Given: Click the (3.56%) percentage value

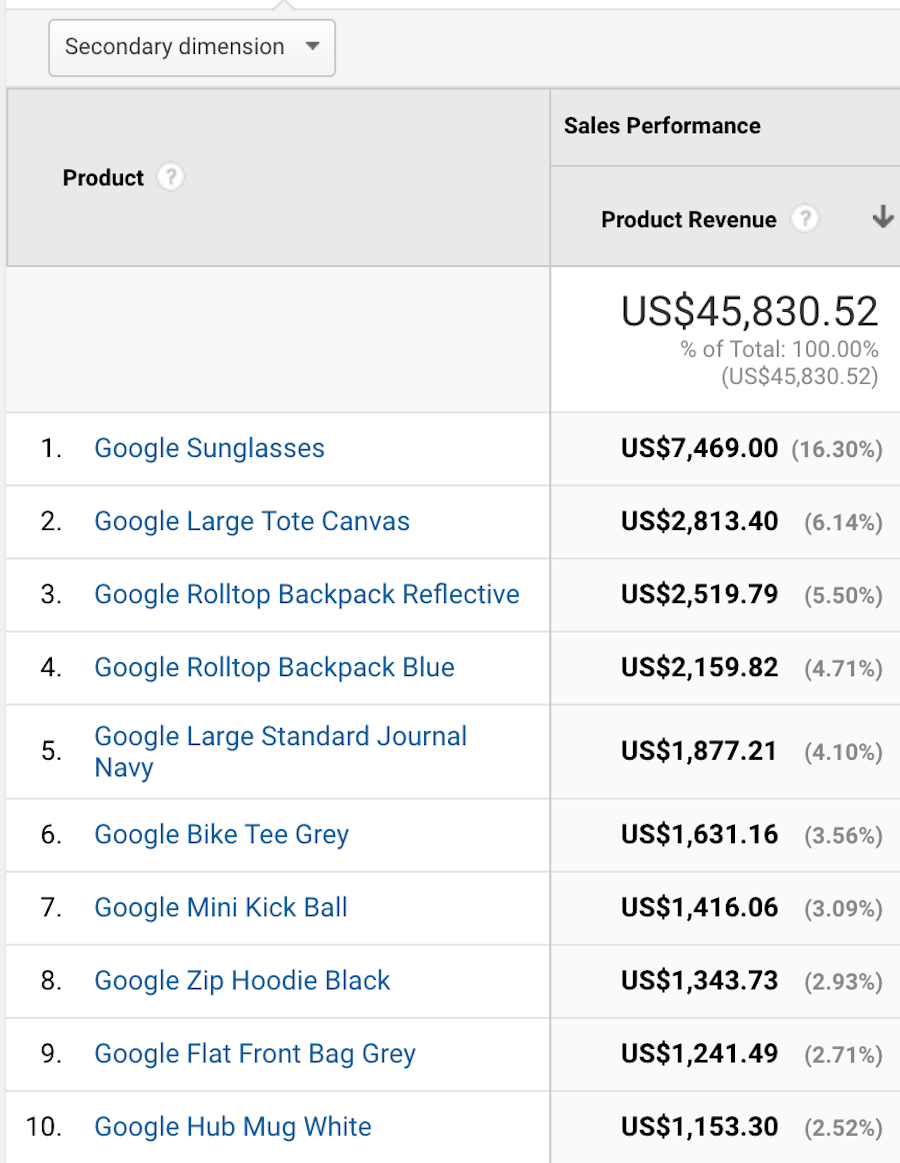Looking at the screenshot, I should [844, 836].
